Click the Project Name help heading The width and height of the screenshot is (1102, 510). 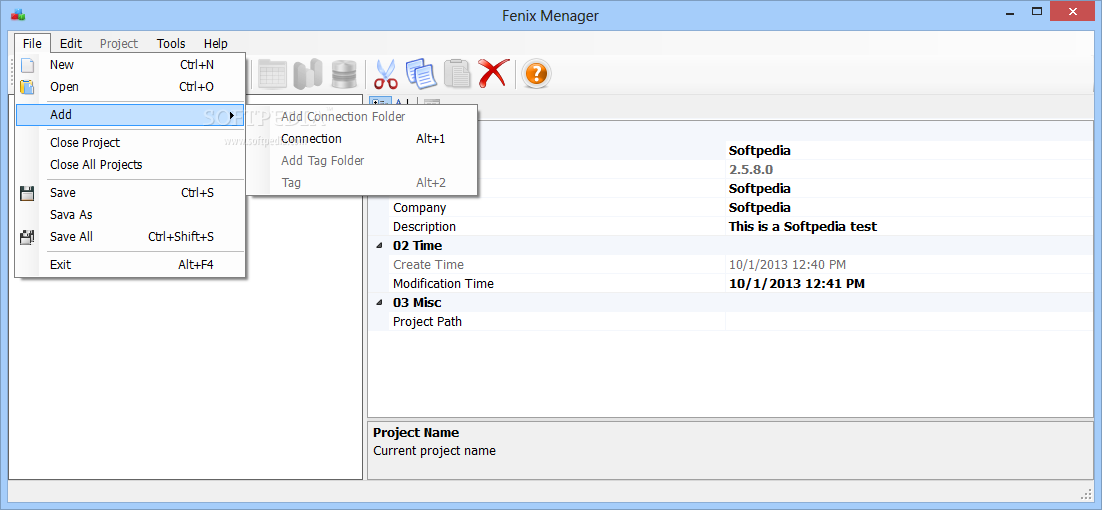click(416, 433)
